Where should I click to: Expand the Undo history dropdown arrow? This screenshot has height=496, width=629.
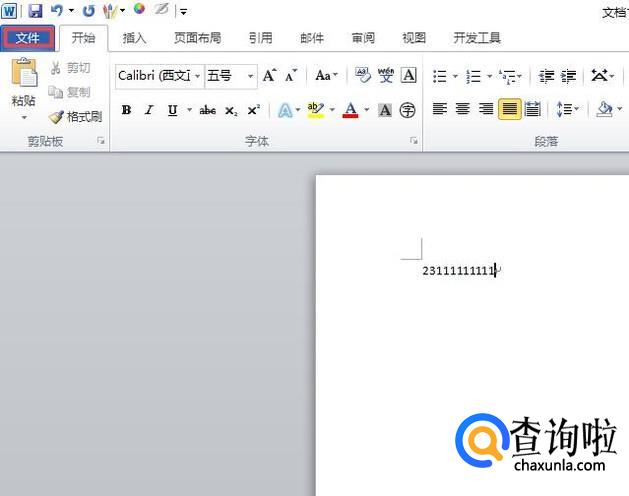(71, 10)
